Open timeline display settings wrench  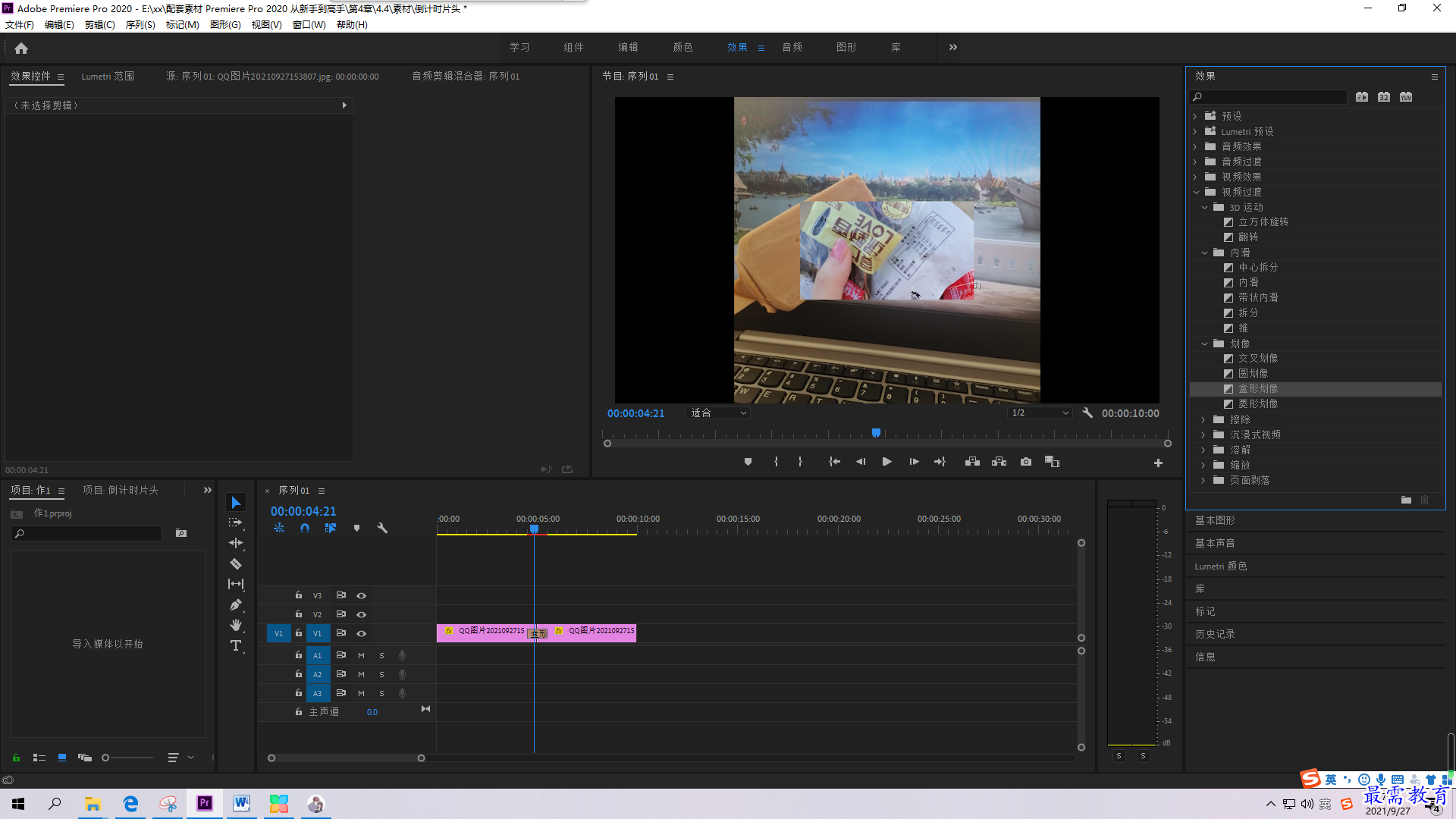click(x=382, y=528)
